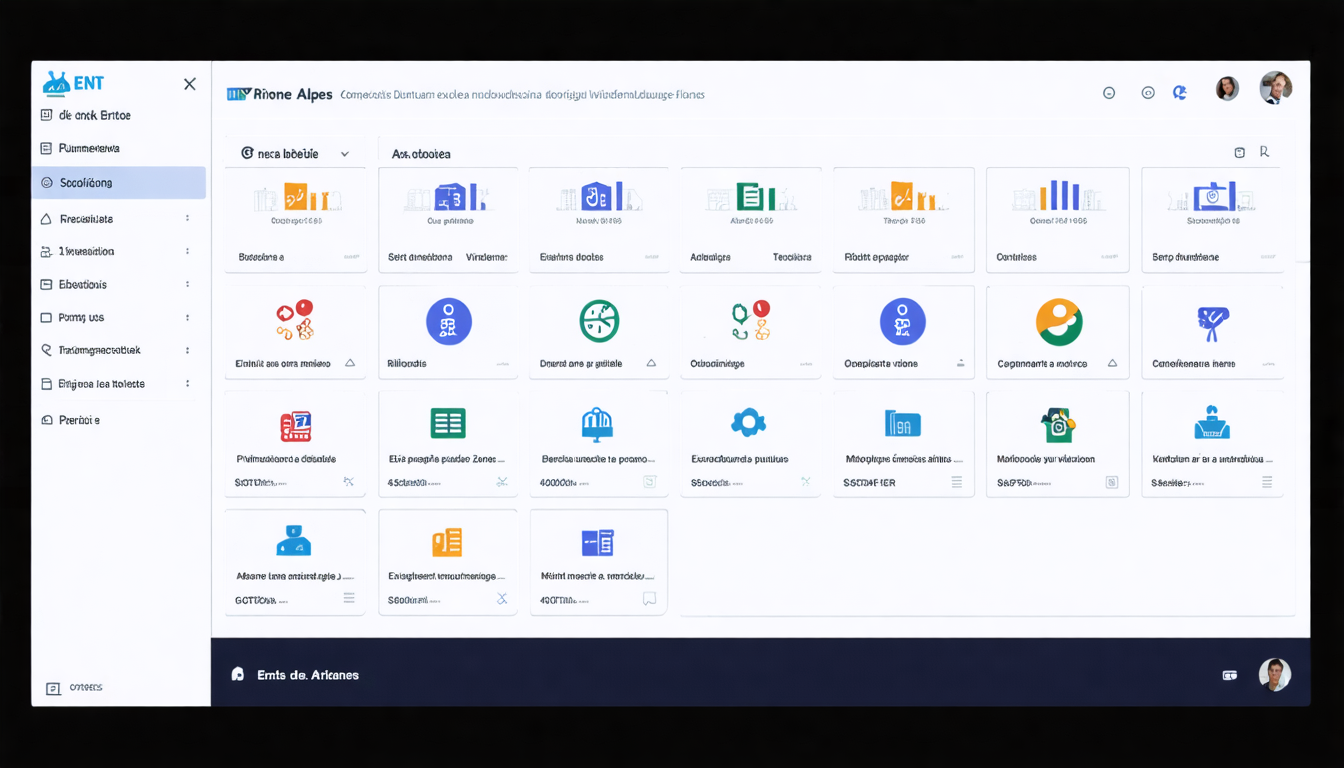Image resolution: width=1344 pixels, height=768 pixels.
Task: Open the red calculator app icon
Action: pos(296,426)
